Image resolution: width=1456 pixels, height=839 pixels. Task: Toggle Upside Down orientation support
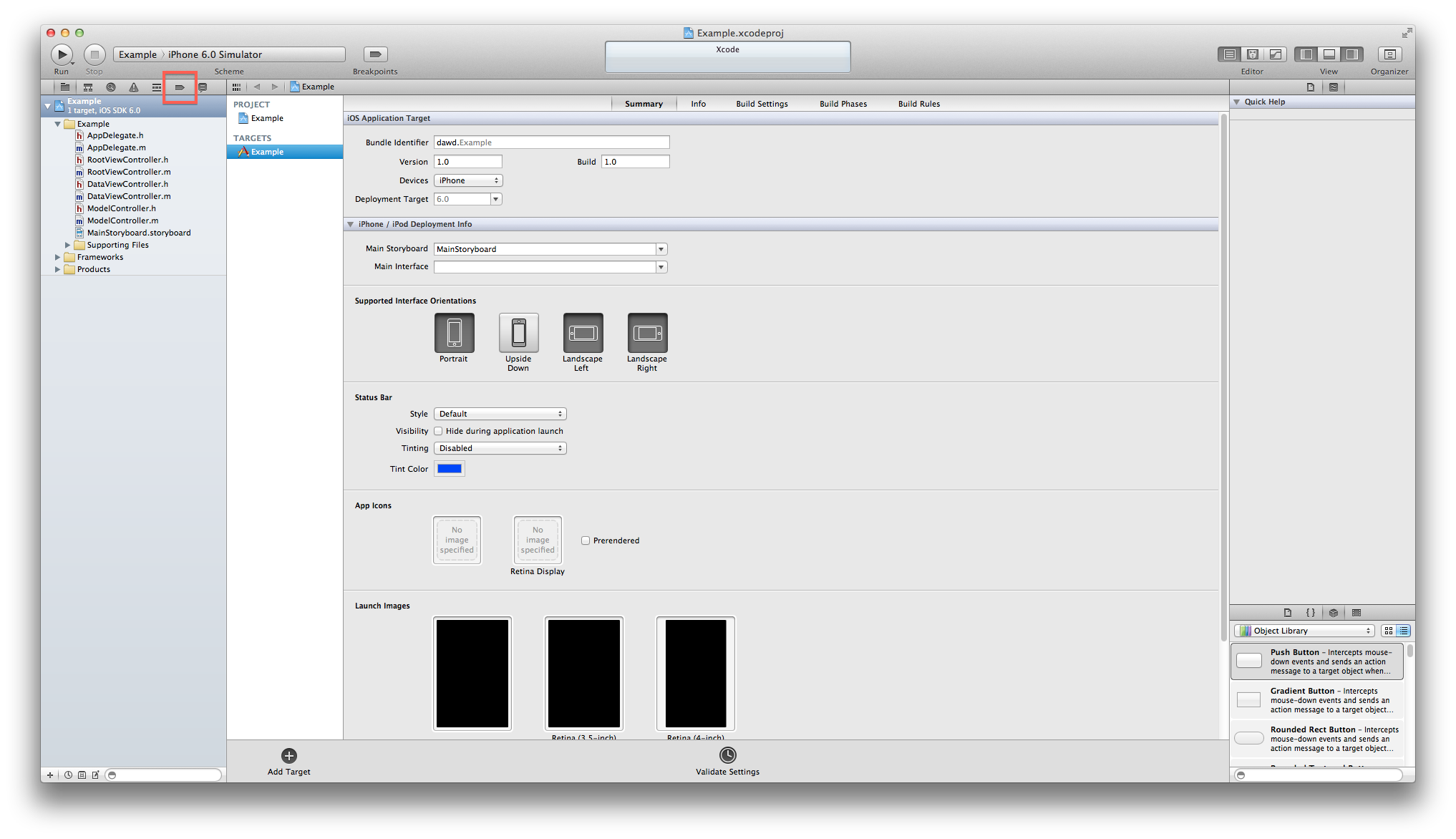point(518,333)
